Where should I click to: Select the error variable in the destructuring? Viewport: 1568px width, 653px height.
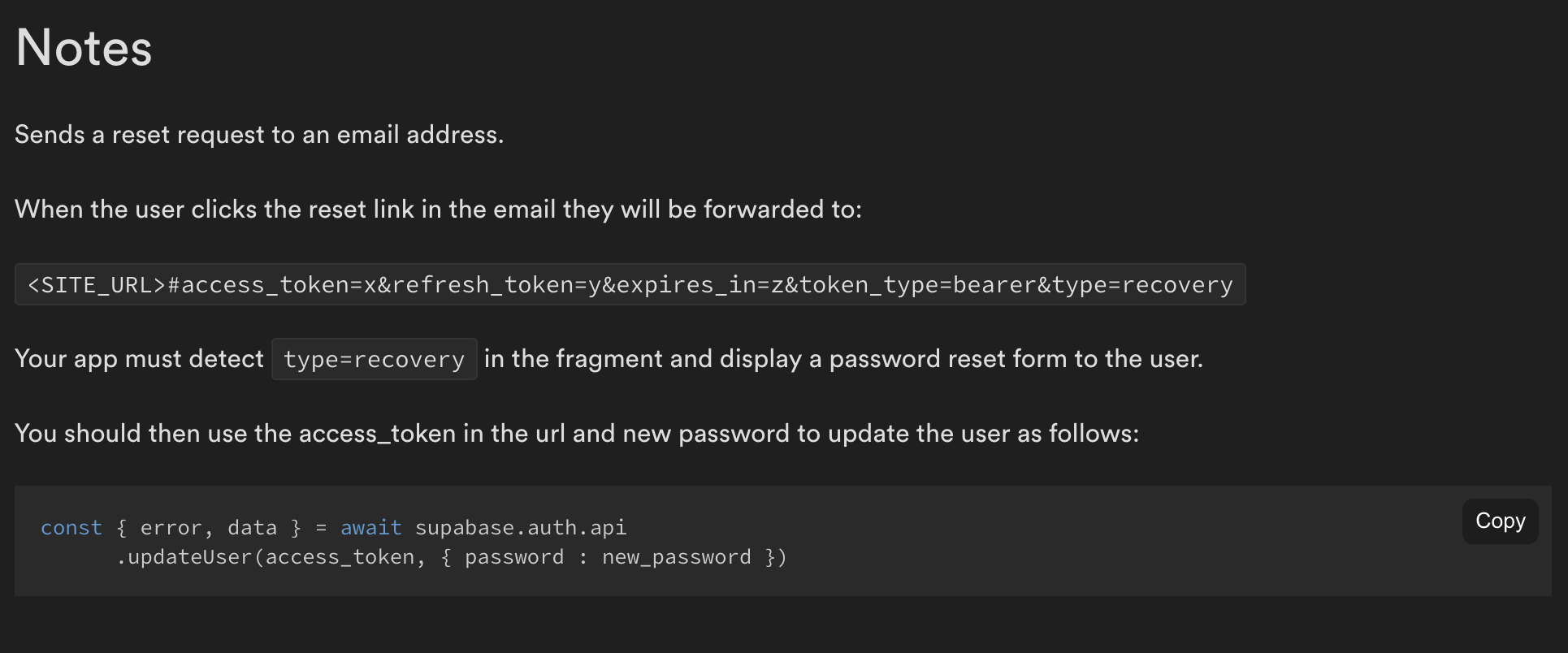[x=171, y=527]
